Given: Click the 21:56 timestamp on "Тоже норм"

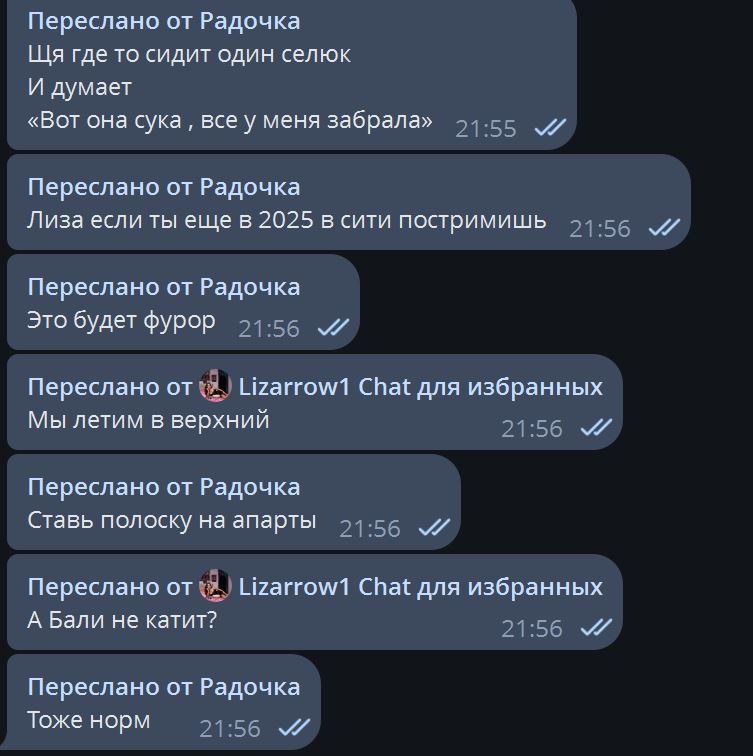Looking at the screenshot, I should pyautogui.click(x=230, y=729).
